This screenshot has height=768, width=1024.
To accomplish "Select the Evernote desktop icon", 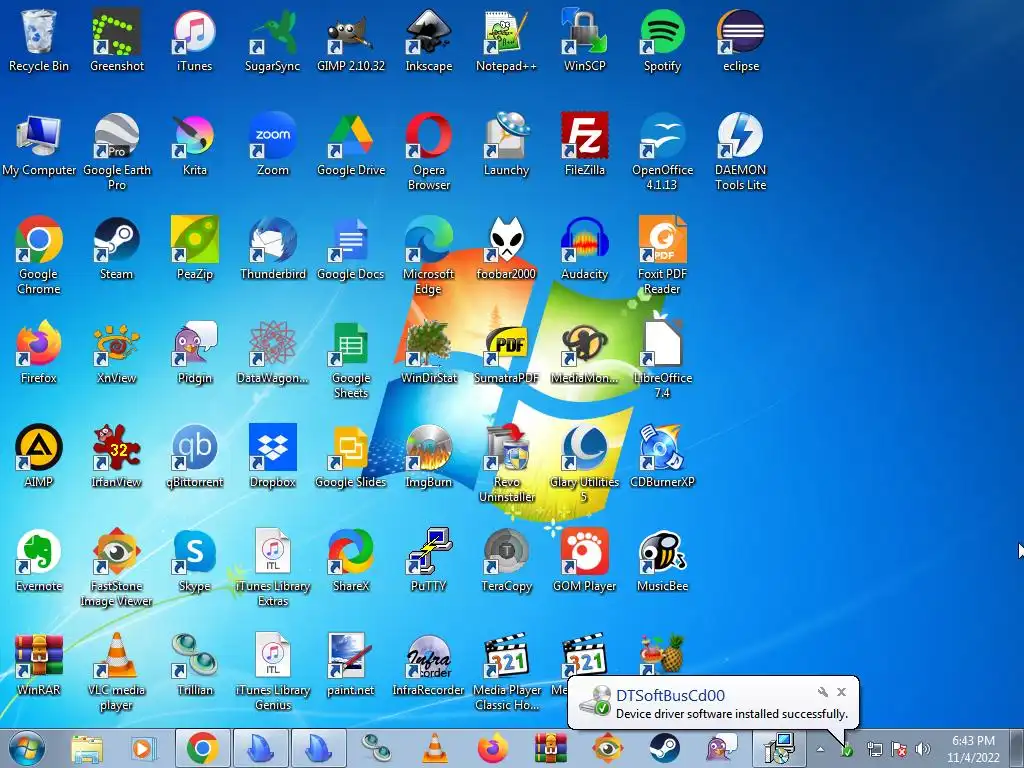I will tap(39, 560).
